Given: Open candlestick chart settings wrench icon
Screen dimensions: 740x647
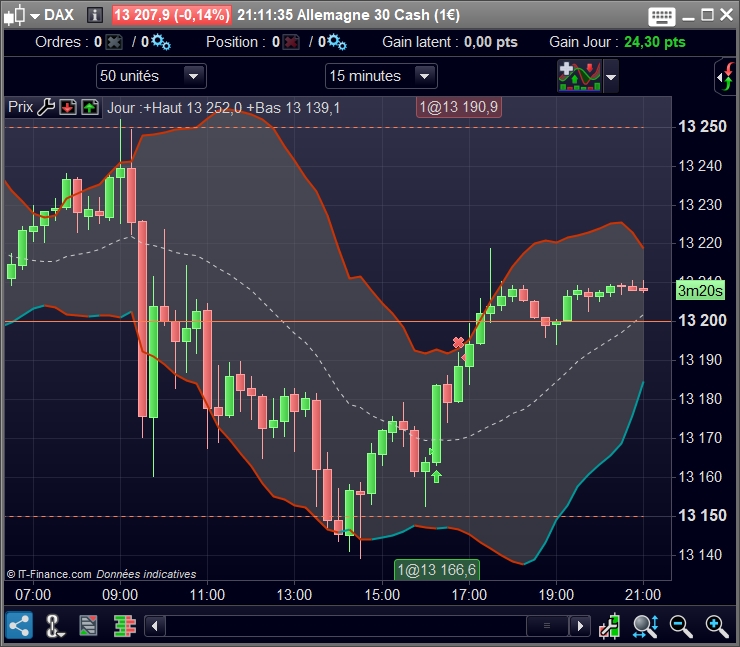Looking at the screenshot, I should (x=609, y=626).
